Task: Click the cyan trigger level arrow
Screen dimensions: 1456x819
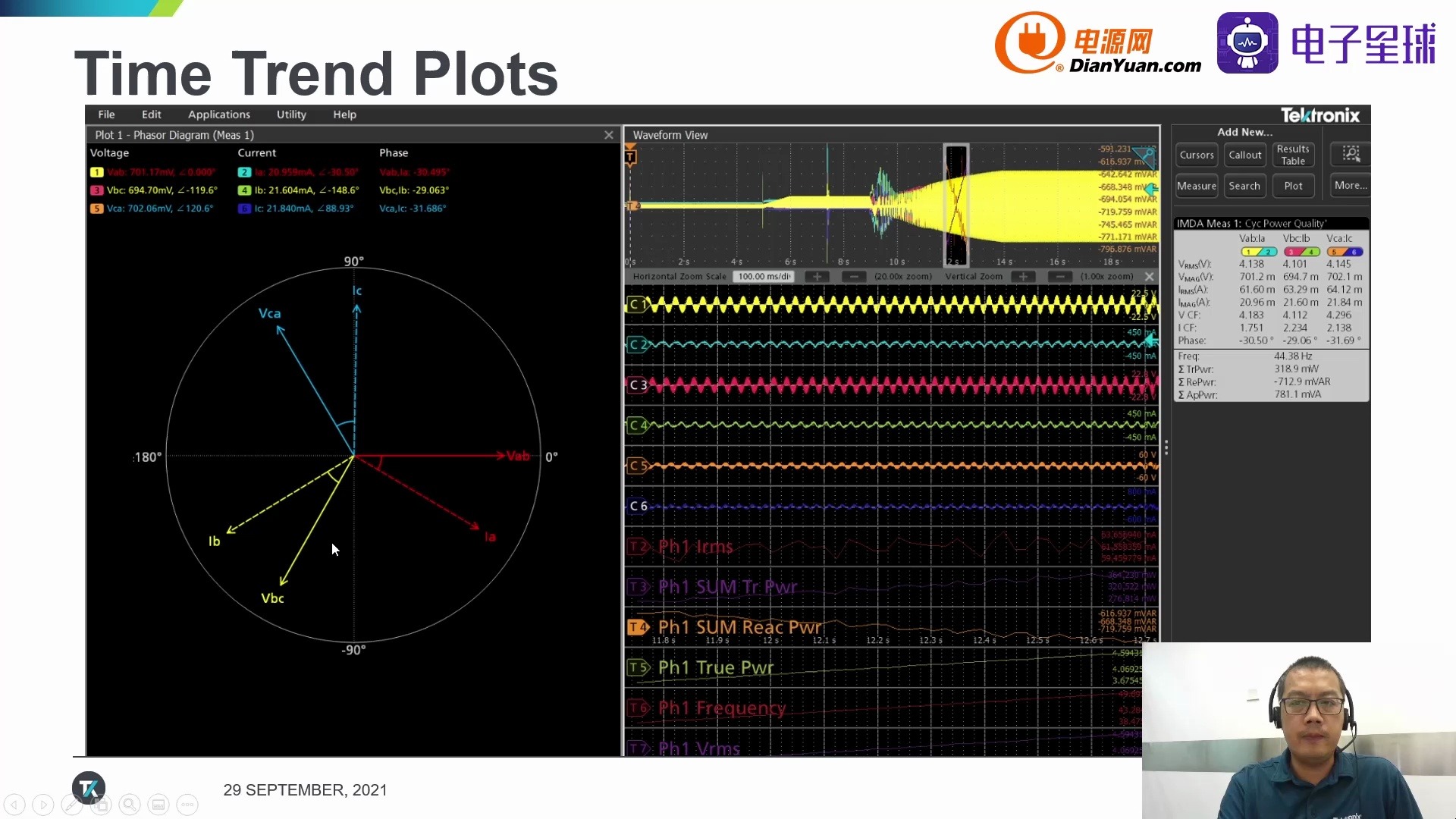Action: 1151,188
